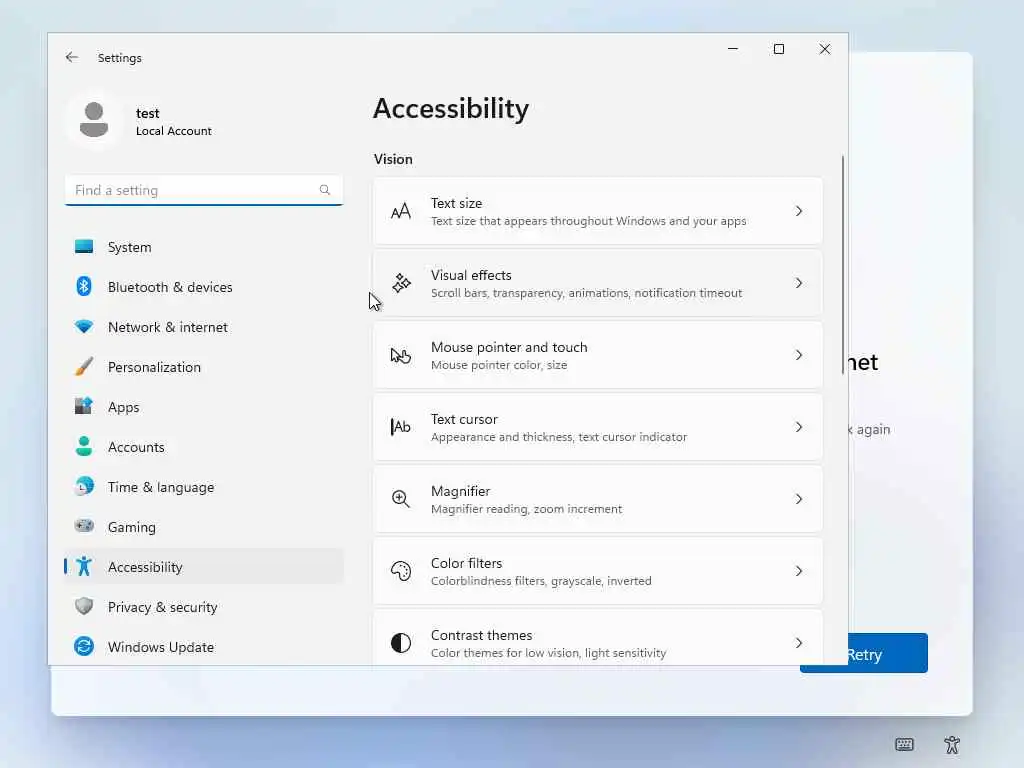Image resolution: width=1024 pixels, height=768 pixels.
Task: Open accessibility icon at bottom-right of screen
Action: coord(952,744)
